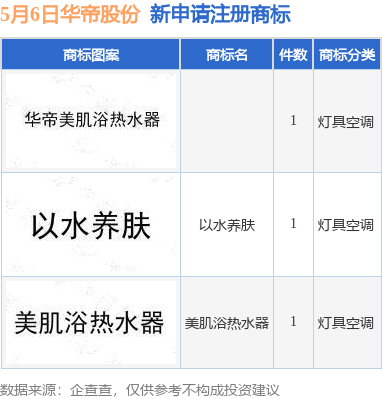Click count '1' in the 以水养肤 row
The image size is (382, 399).
point(293,224)
